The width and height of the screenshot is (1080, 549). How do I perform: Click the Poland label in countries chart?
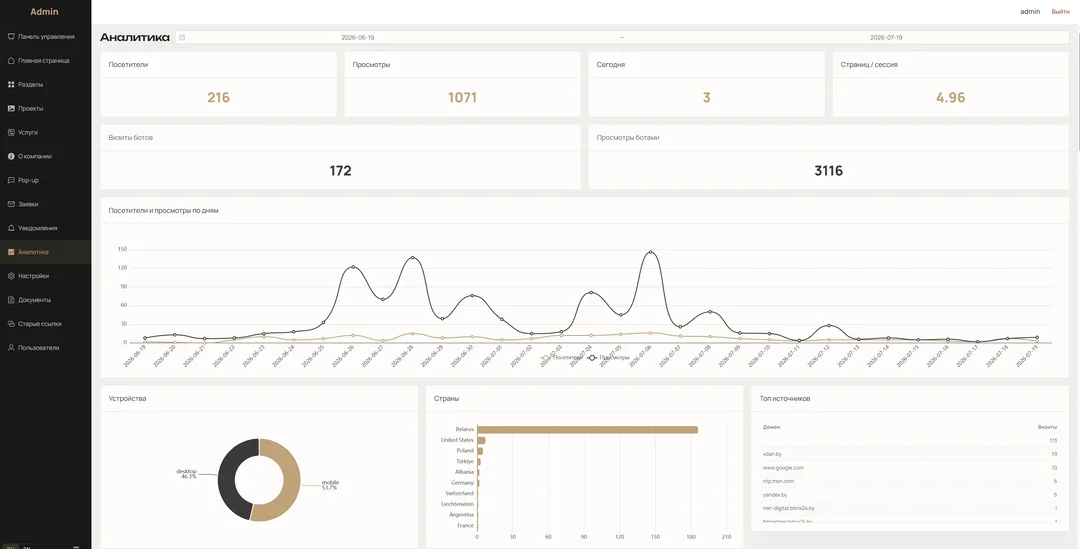465,450
